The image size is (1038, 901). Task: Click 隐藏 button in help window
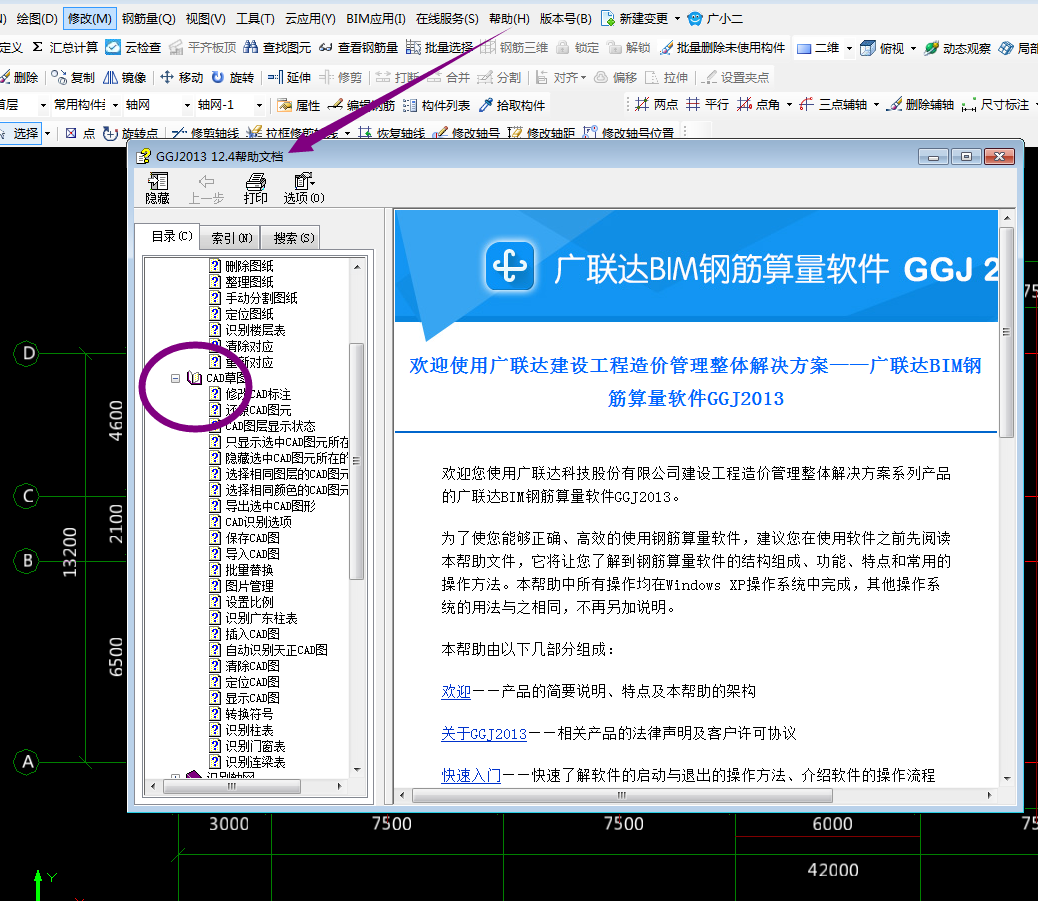pyautogui.click(x=158, y=188)
